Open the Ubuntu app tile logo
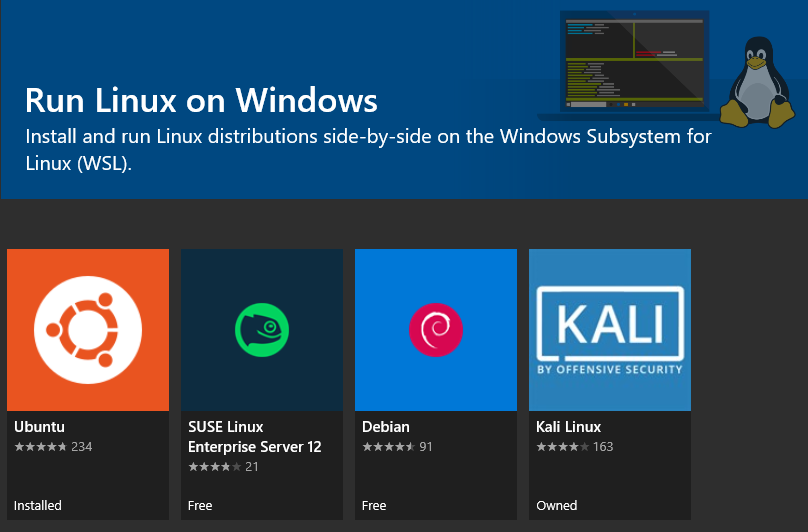Screen dimensions: 808x532 pos(88,330)
